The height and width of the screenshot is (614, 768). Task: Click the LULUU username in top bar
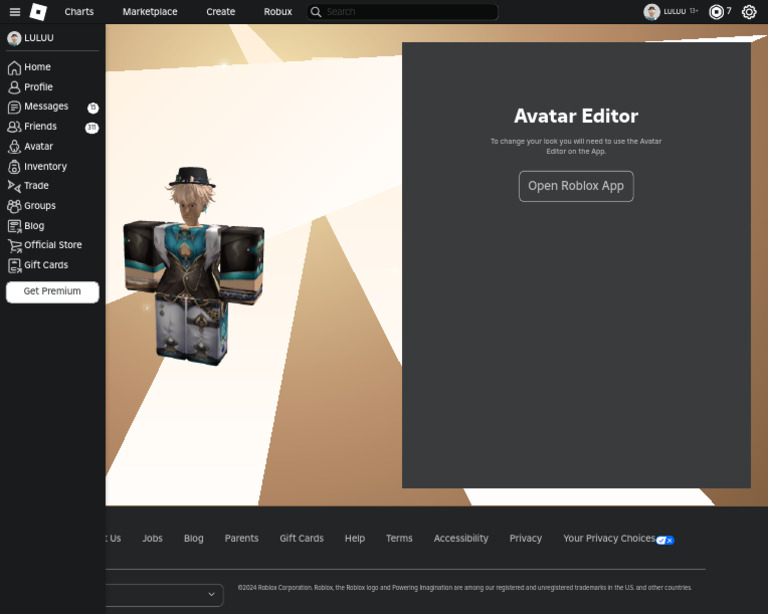pos(674,11)
